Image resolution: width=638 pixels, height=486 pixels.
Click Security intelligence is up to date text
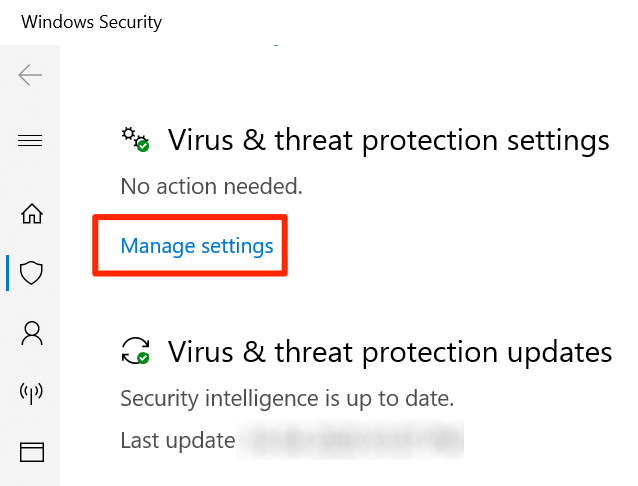click(x=287, y=399)
